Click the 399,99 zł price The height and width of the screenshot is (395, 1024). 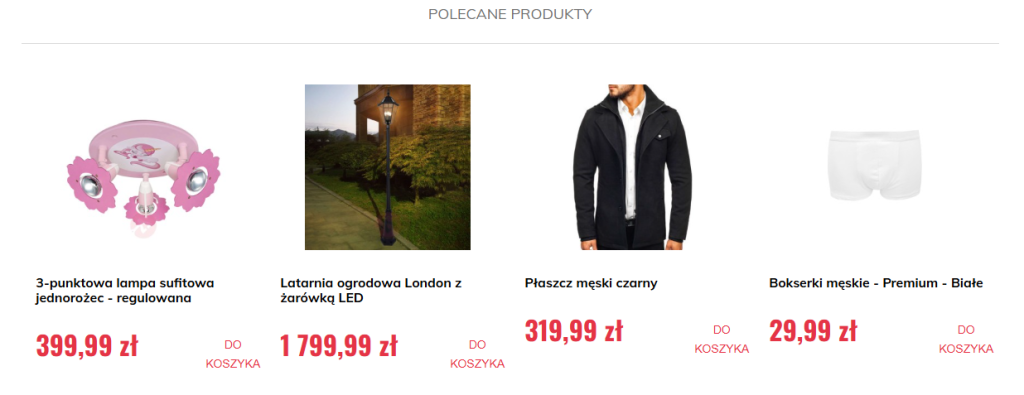click(x=87, y=346)
